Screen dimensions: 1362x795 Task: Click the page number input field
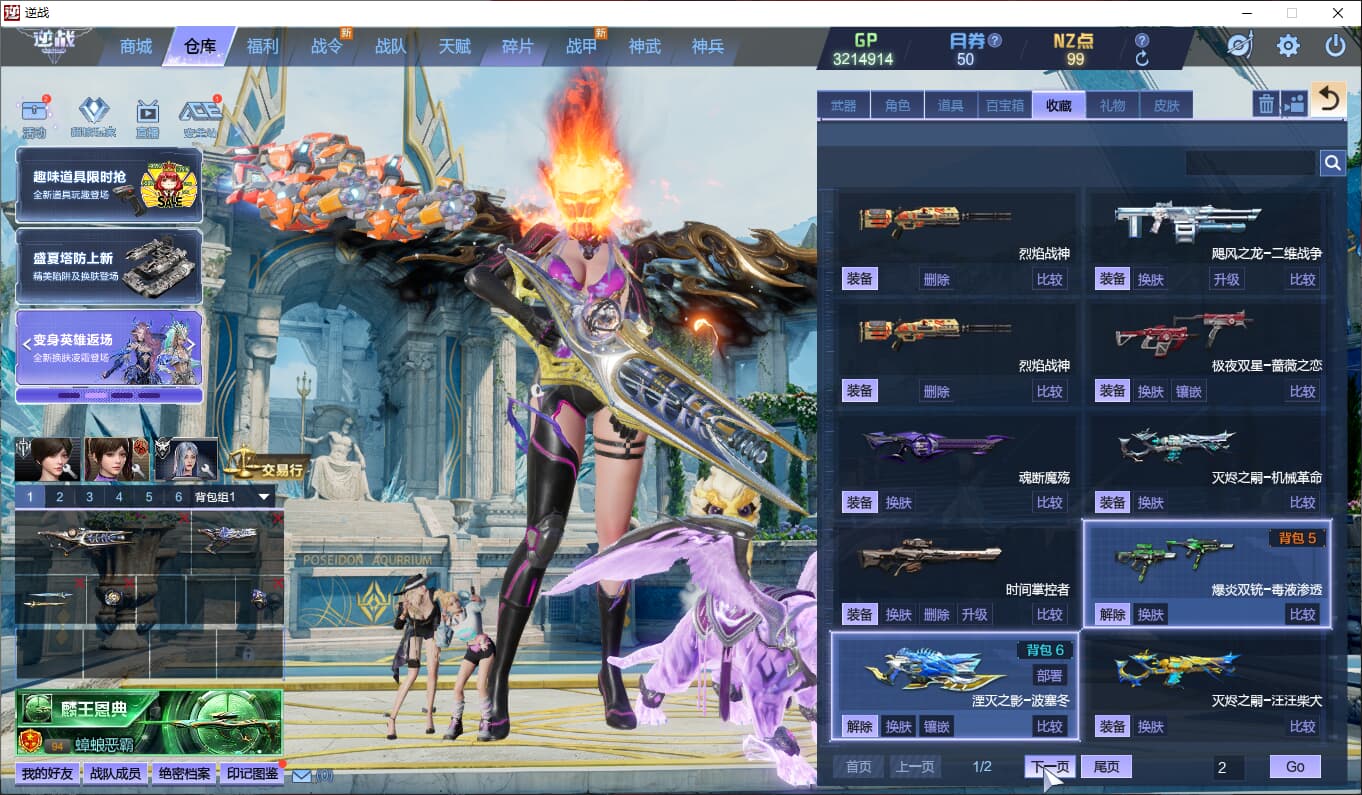click(x=1229, y=767)
